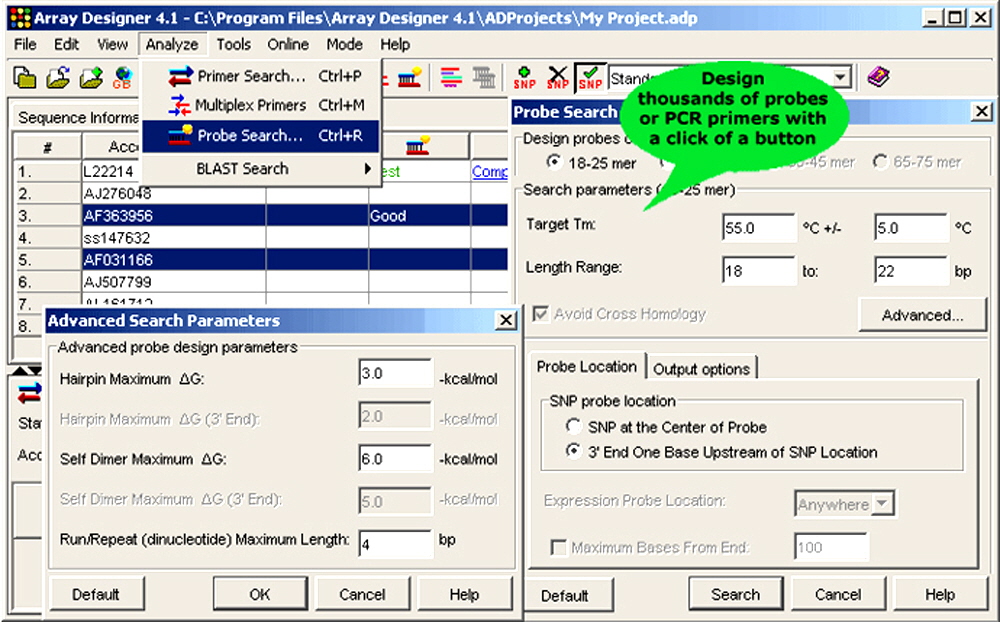This screenshot has width=1000, height=622.
Task: Click Help in Probe Search dialog
Action: 940,595
